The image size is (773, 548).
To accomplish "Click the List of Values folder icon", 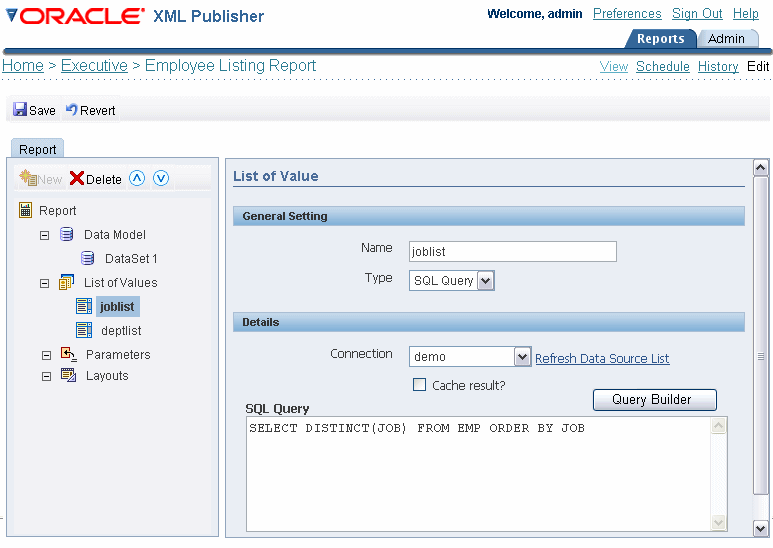I will 67,282.
